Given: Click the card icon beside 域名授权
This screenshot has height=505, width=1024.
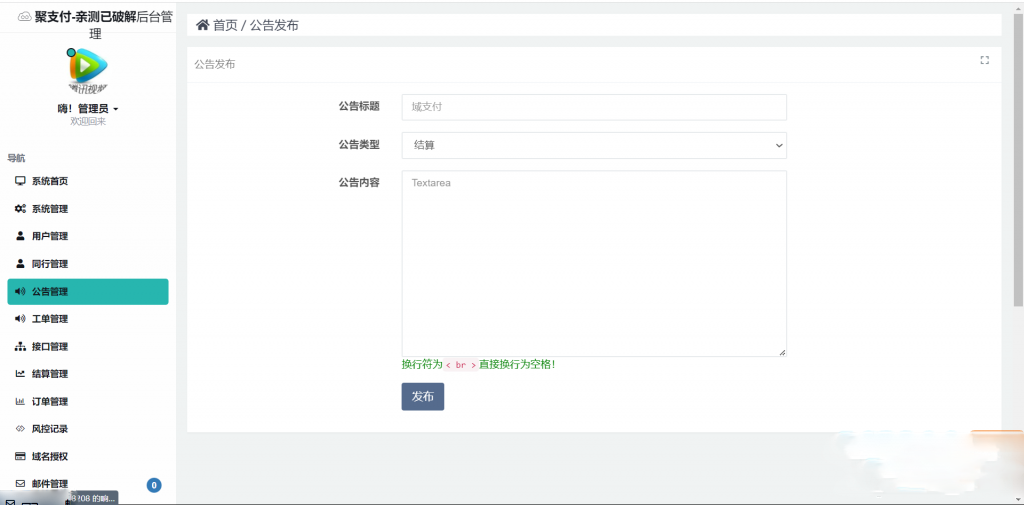Looking at the screenshot, I should 20,456.
